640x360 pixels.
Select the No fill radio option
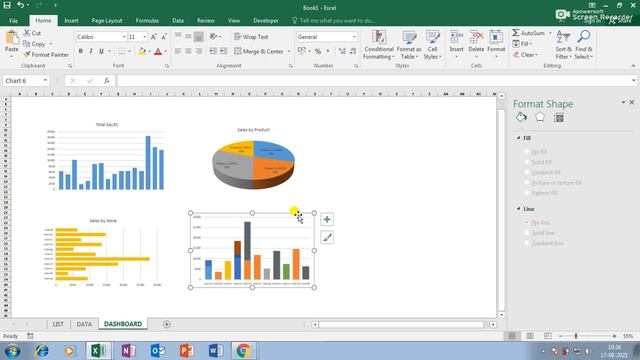pyautogui.click(x=527, y=151)
